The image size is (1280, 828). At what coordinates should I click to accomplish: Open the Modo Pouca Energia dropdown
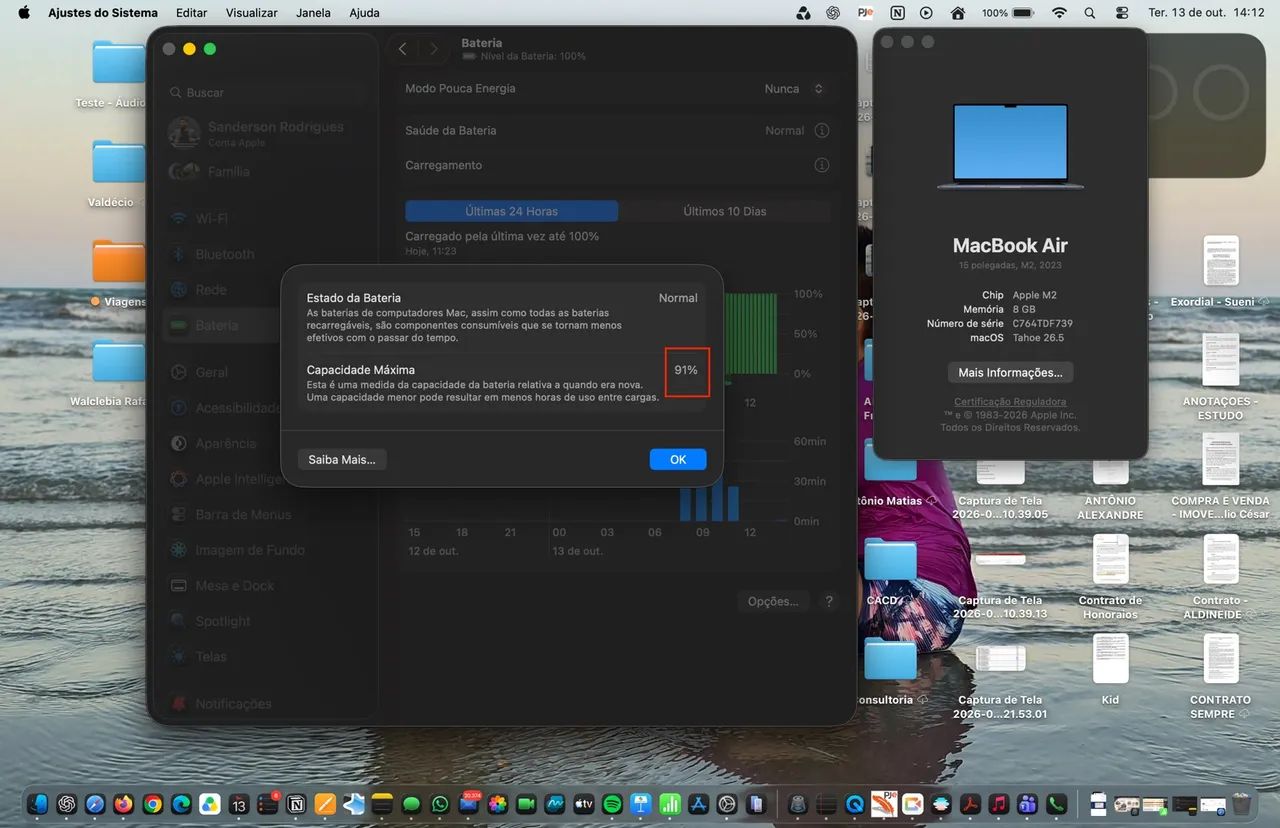coord(795,89)
